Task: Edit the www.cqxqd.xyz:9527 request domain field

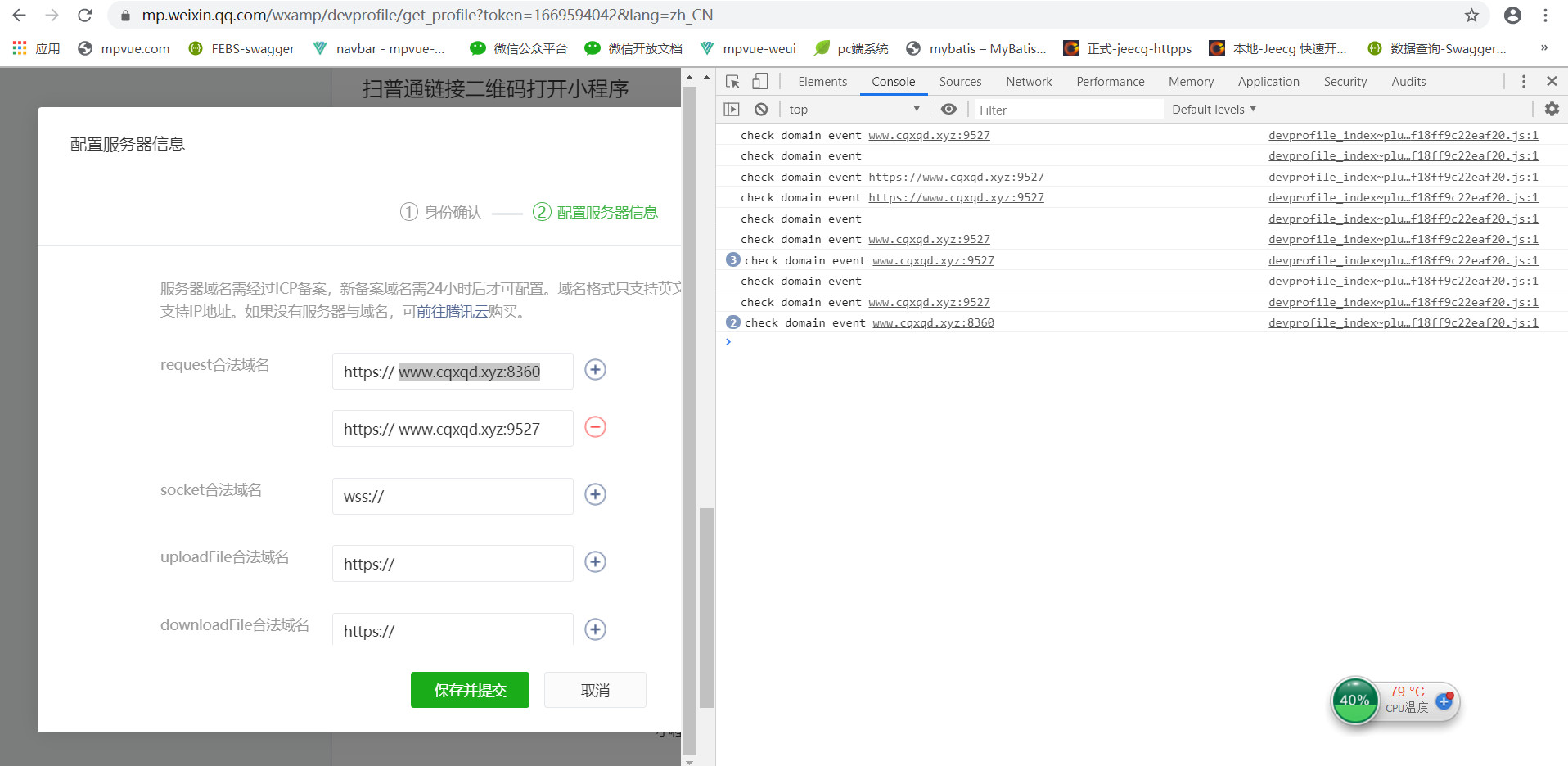Action: point(453,429)
